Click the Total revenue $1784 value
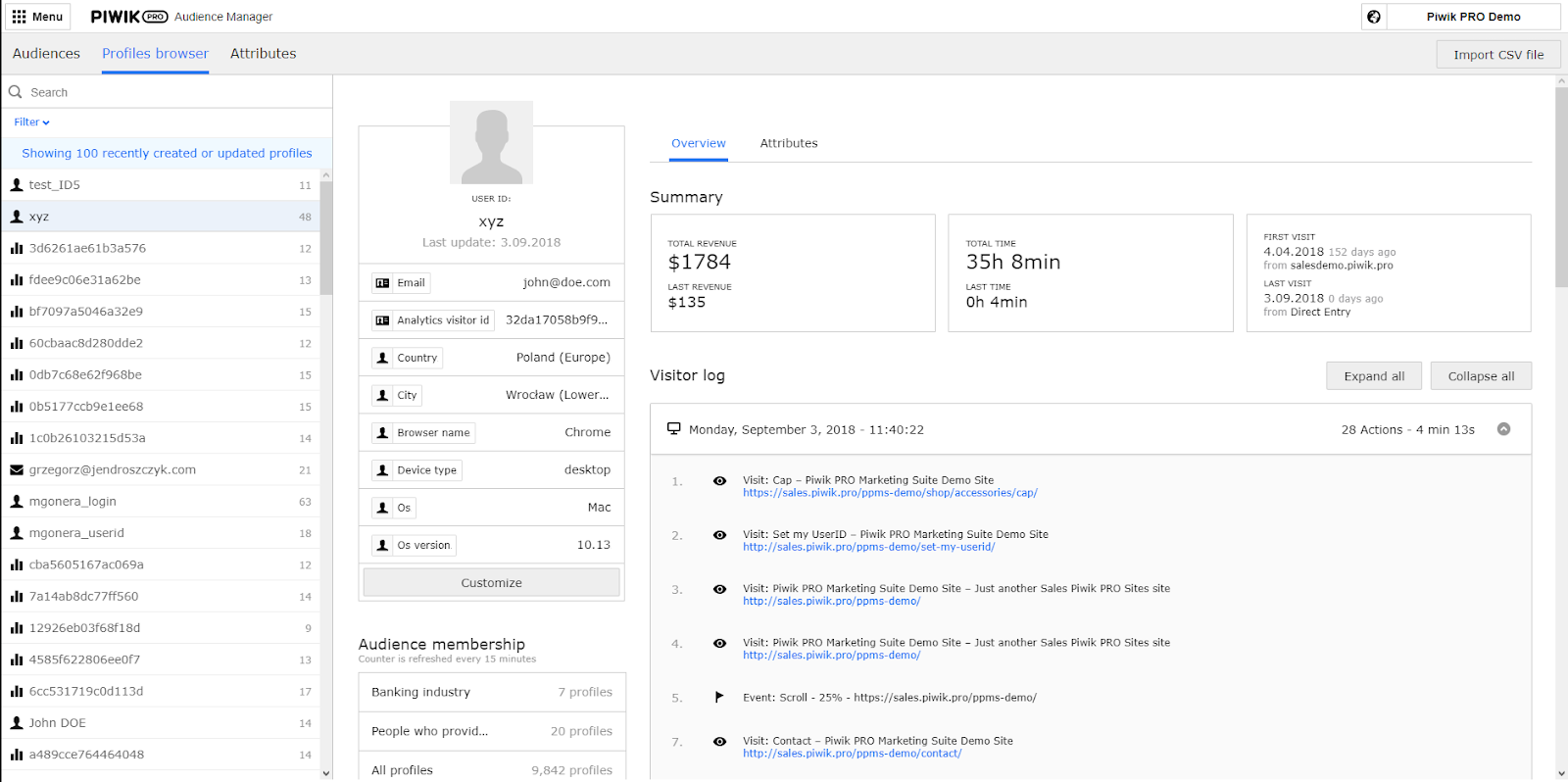The image size is (1568, 782). click(700, 262)
